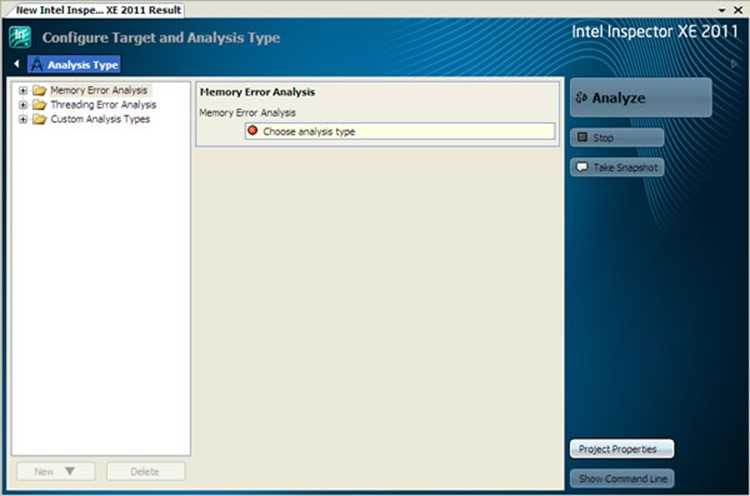Click the Memory Error Analysis folder icon
The height and width of the screenshot is (496, 750).
coord(39,90)
